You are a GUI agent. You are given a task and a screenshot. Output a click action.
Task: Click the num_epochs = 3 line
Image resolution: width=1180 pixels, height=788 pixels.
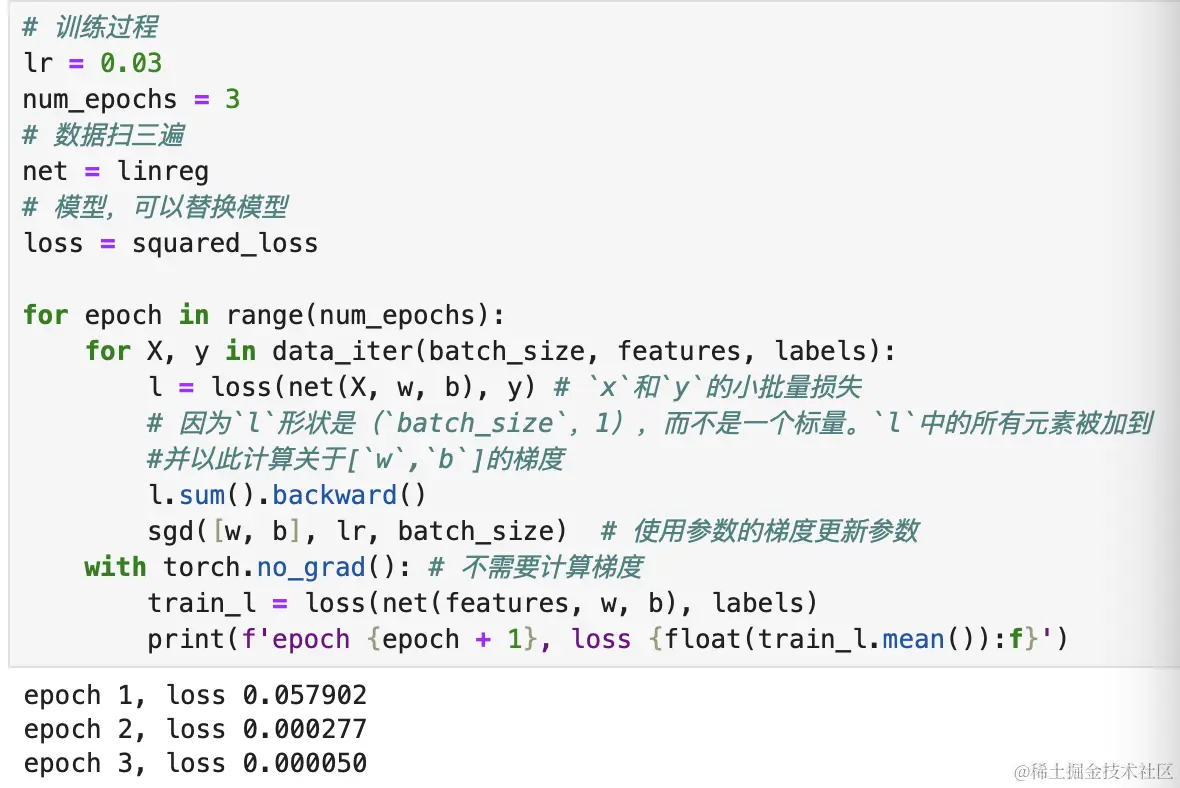[x=131, y=99]
